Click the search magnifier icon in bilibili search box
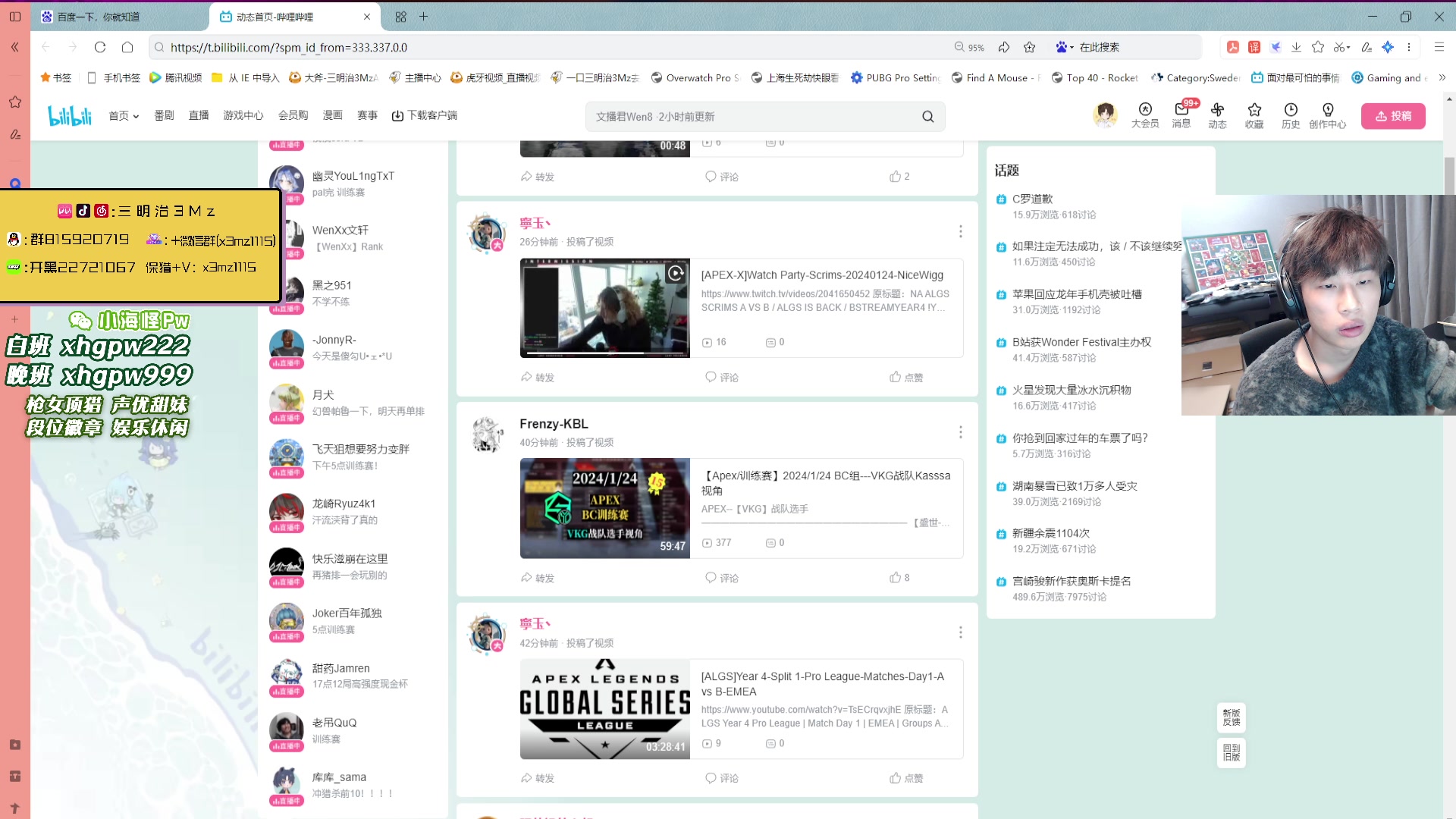 point(927,117)
